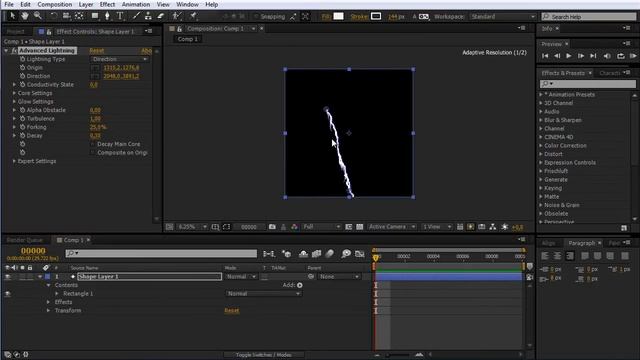This screenshot has width=640, height=360.
Task: Click the Stroke label link
Action: point(359,17)
